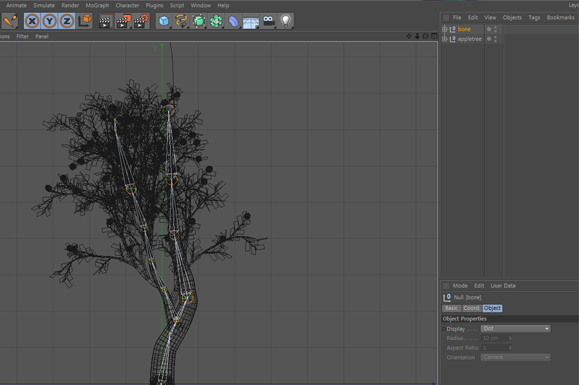Click the viewport zoom down-arrow icon

pyautogui.click(x=417, y=36)
